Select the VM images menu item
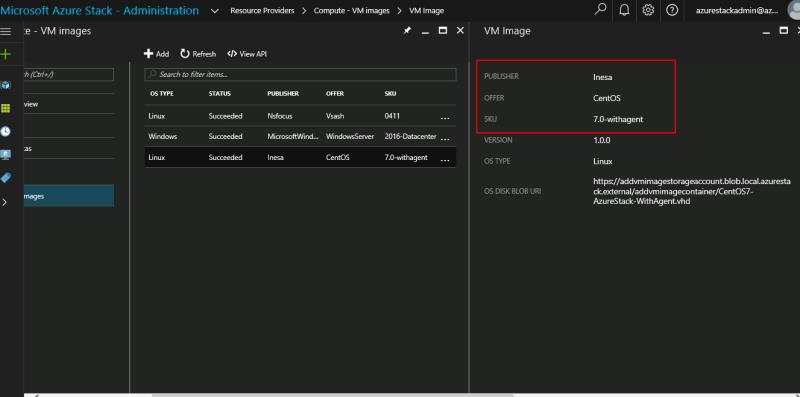800x397 pixels. click(x=68, y=196)
